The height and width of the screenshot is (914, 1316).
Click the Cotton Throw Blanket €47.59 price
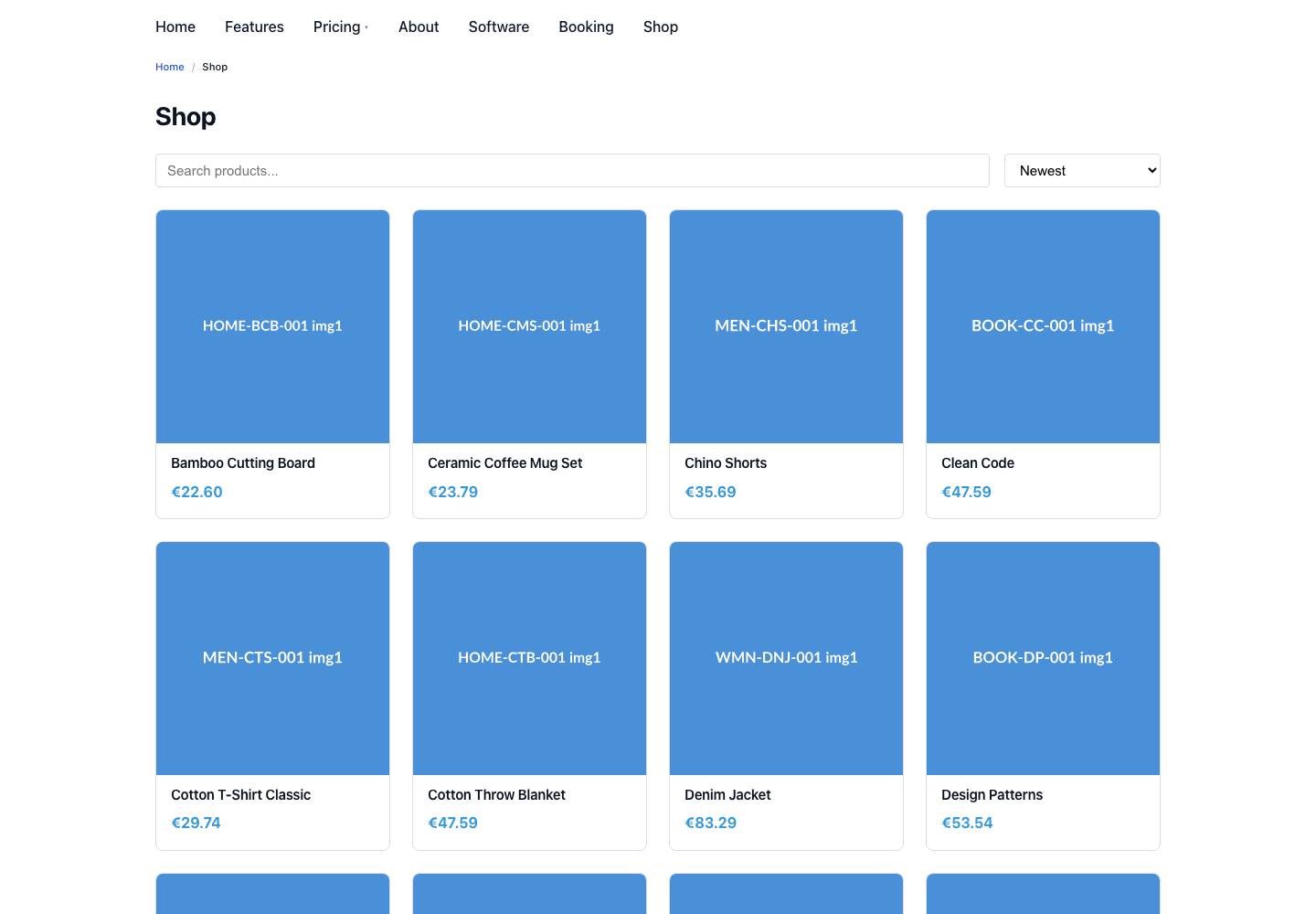click(x=453, y=823)
